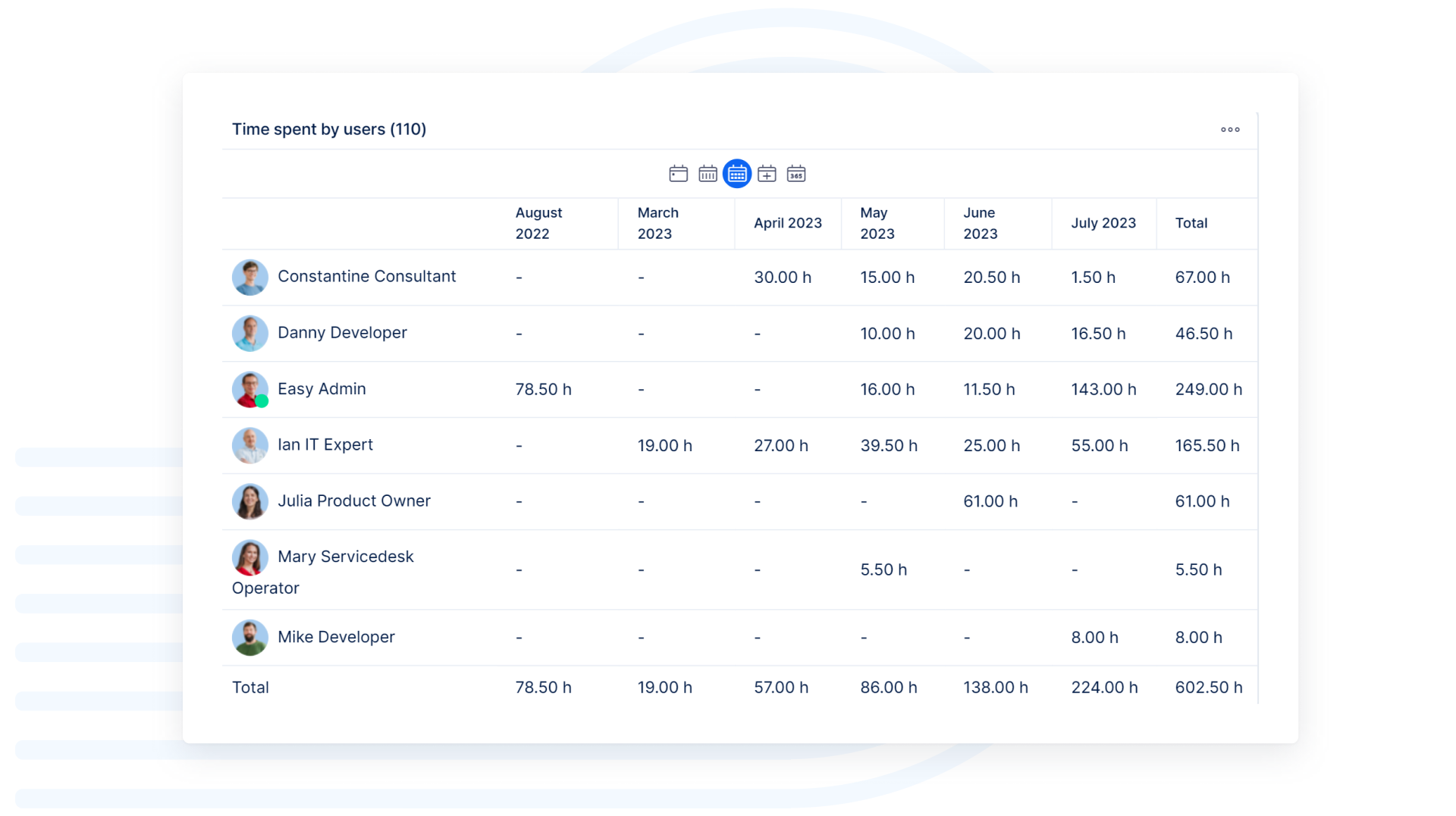Switch to the 365 yearly view icon
The width and height of the screenshot is (1456, 816).
795,174
